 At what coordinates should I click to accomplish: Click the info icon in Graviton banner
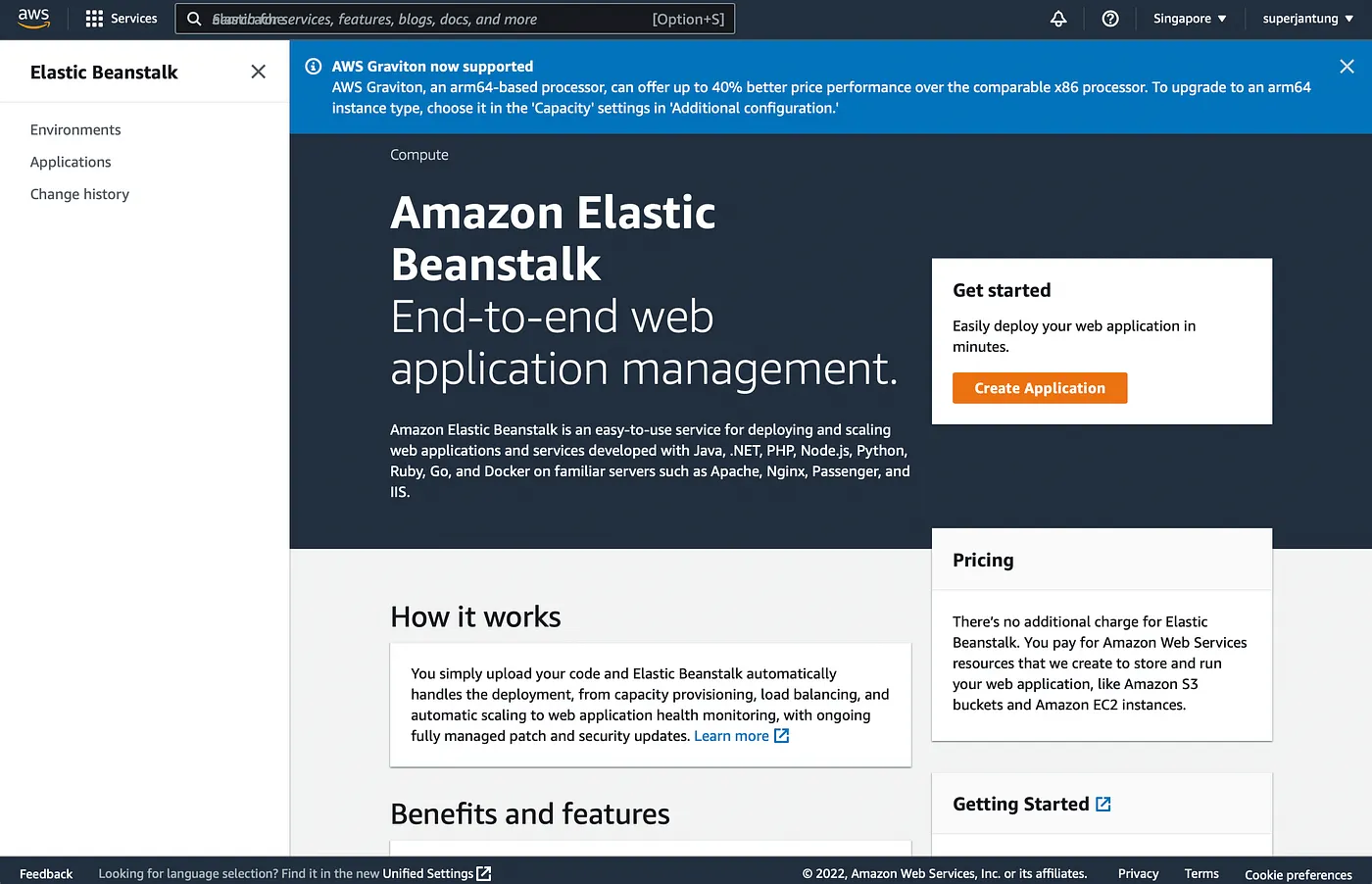click(314, 67)
